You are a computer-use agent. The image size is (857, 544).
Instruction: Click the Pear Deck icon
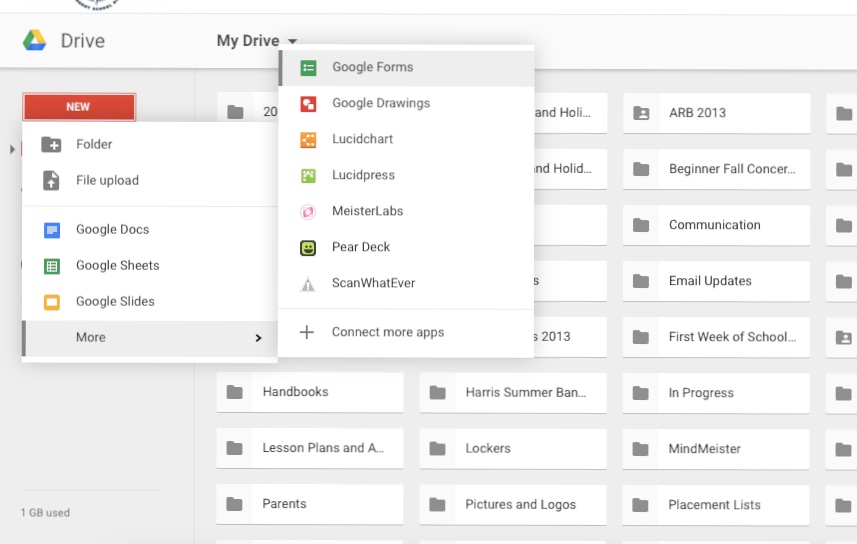(308, 248)
